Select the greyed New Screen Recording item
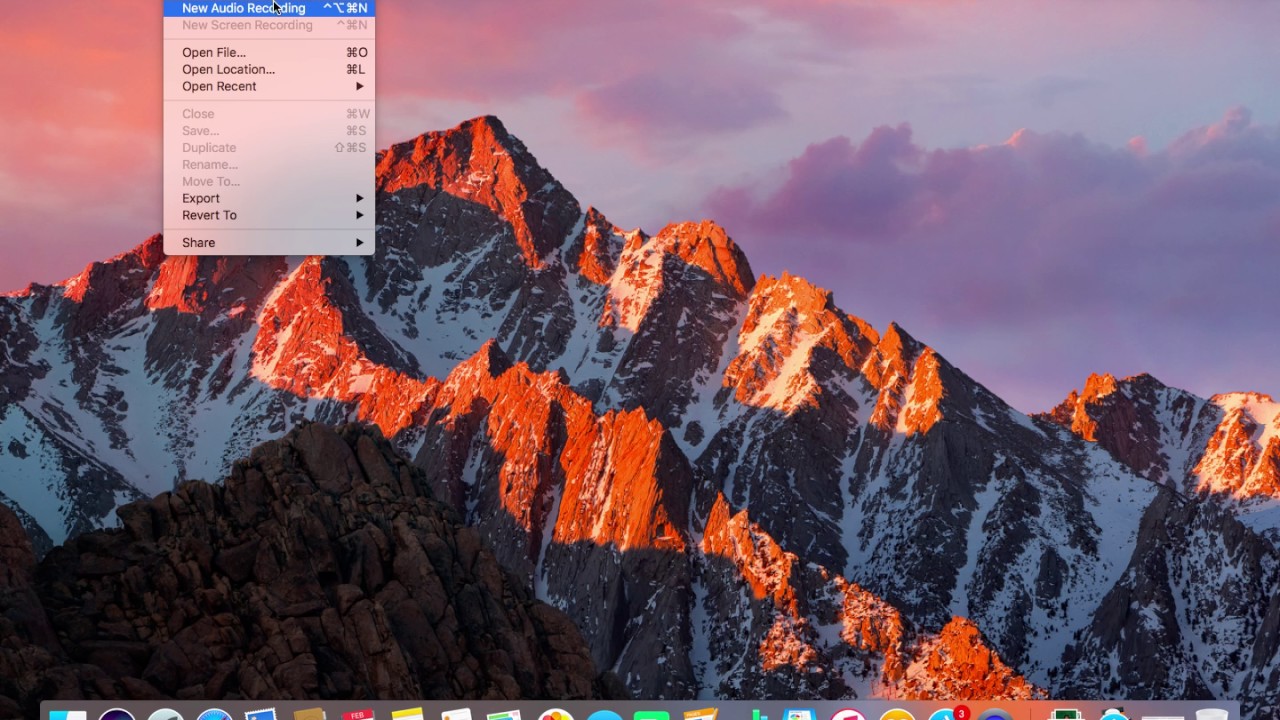The width and height of the screenshot is (1280, 720). pos(269,25)
